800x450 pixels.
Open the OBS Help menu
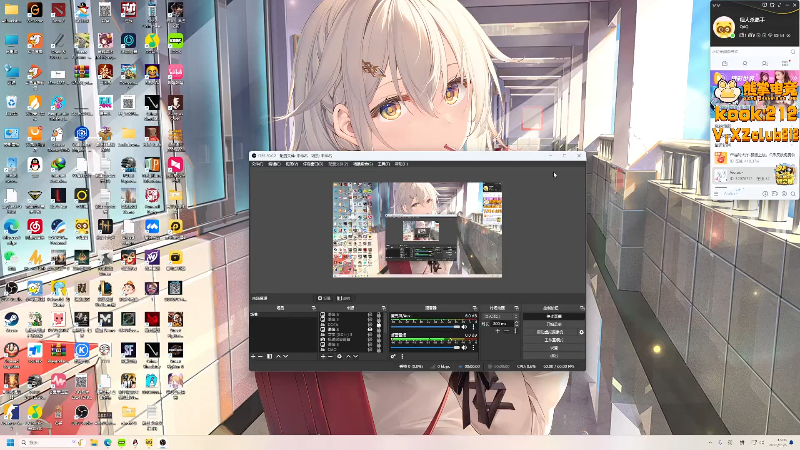pyautogui.click(x=402, y=164)
